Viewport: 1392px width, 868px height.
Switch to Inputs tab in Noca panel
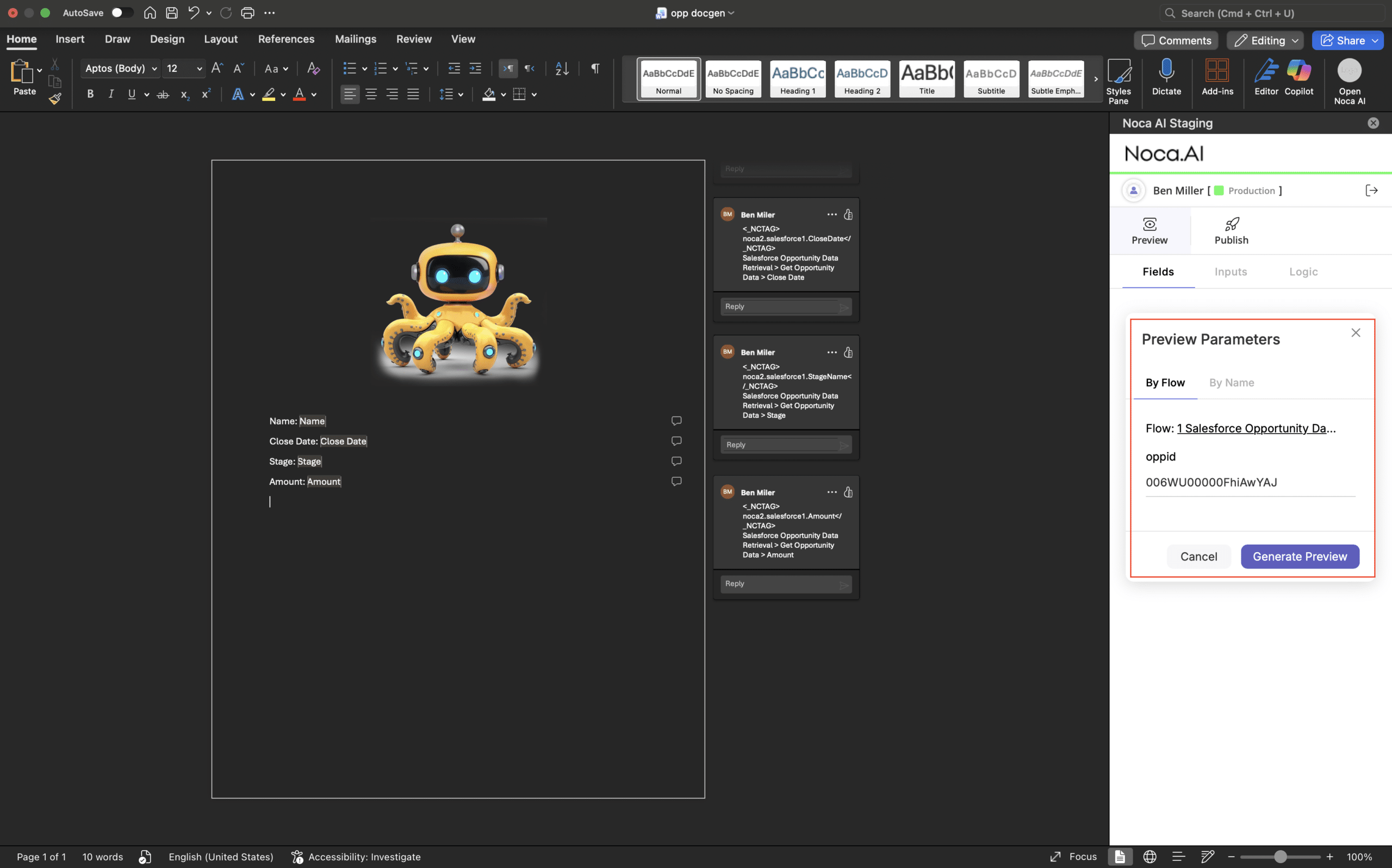click(x=1231, y=272)
